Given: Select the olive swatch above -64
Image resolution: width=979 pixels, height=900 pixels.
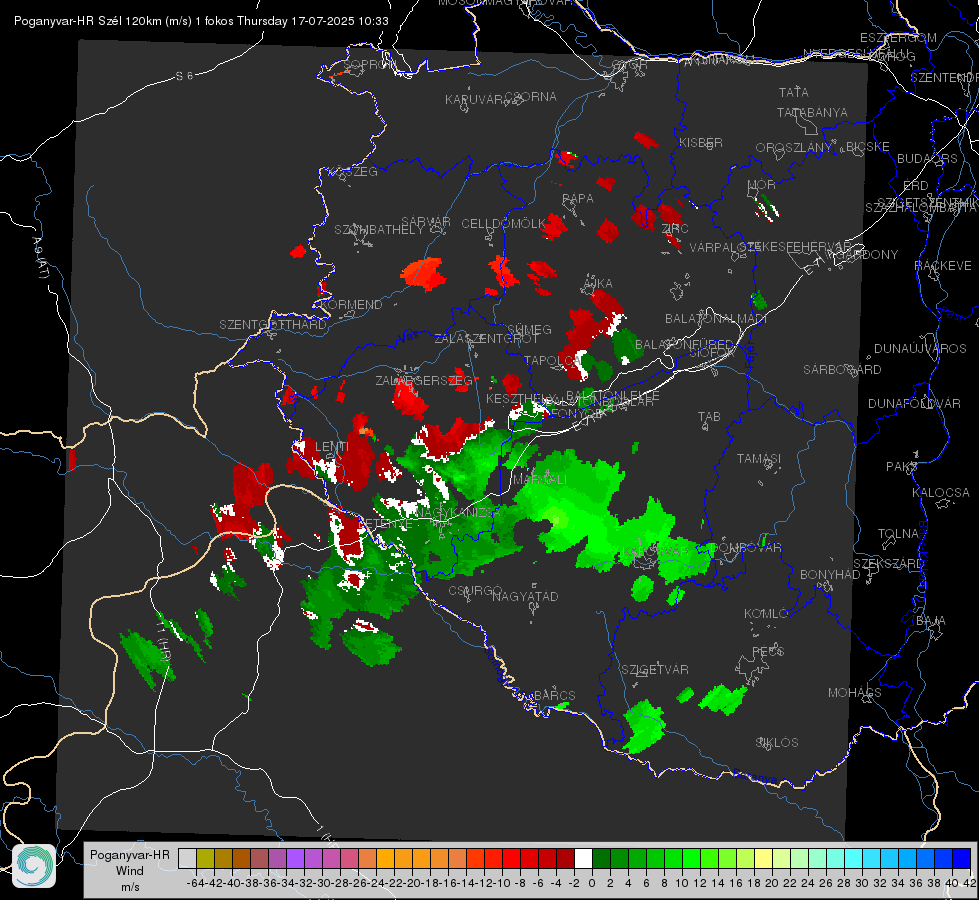Looking at the screenshot, I should pyautogui.click(x=205, y=858).
